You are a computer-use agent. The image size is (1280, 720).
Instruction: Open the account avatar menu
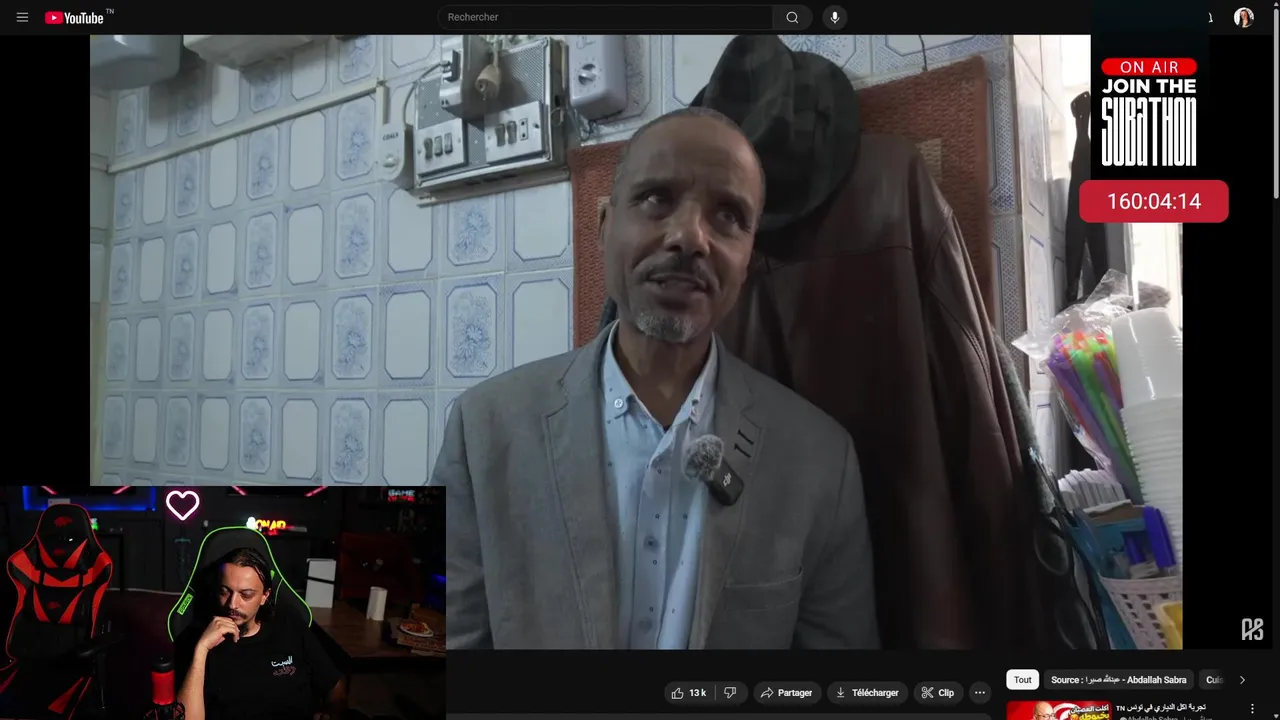click(1244, 17)
